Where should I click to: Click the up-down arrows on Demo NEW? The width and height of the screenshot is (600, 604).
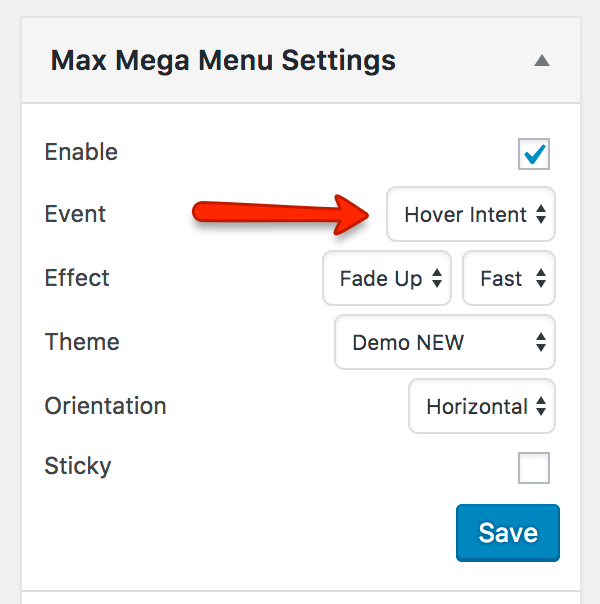[x=541, y=343]
